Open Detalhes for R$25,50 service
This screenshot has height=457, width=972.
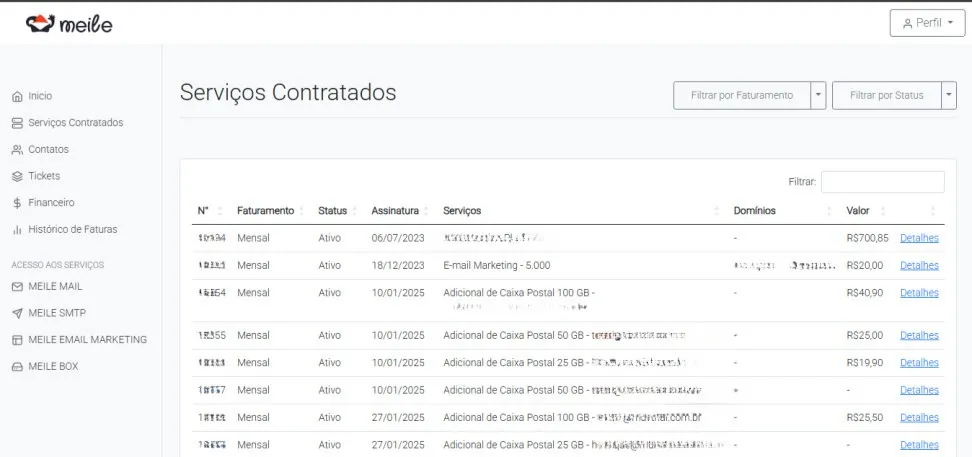pyautogui.click(x=919, y=417)
